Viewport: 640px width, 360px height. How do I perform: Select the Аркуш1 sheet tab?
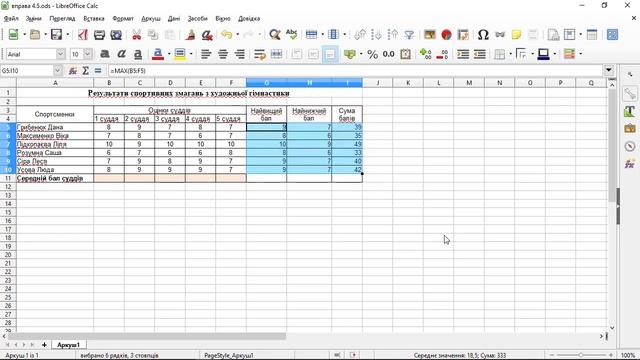point(69,345)
